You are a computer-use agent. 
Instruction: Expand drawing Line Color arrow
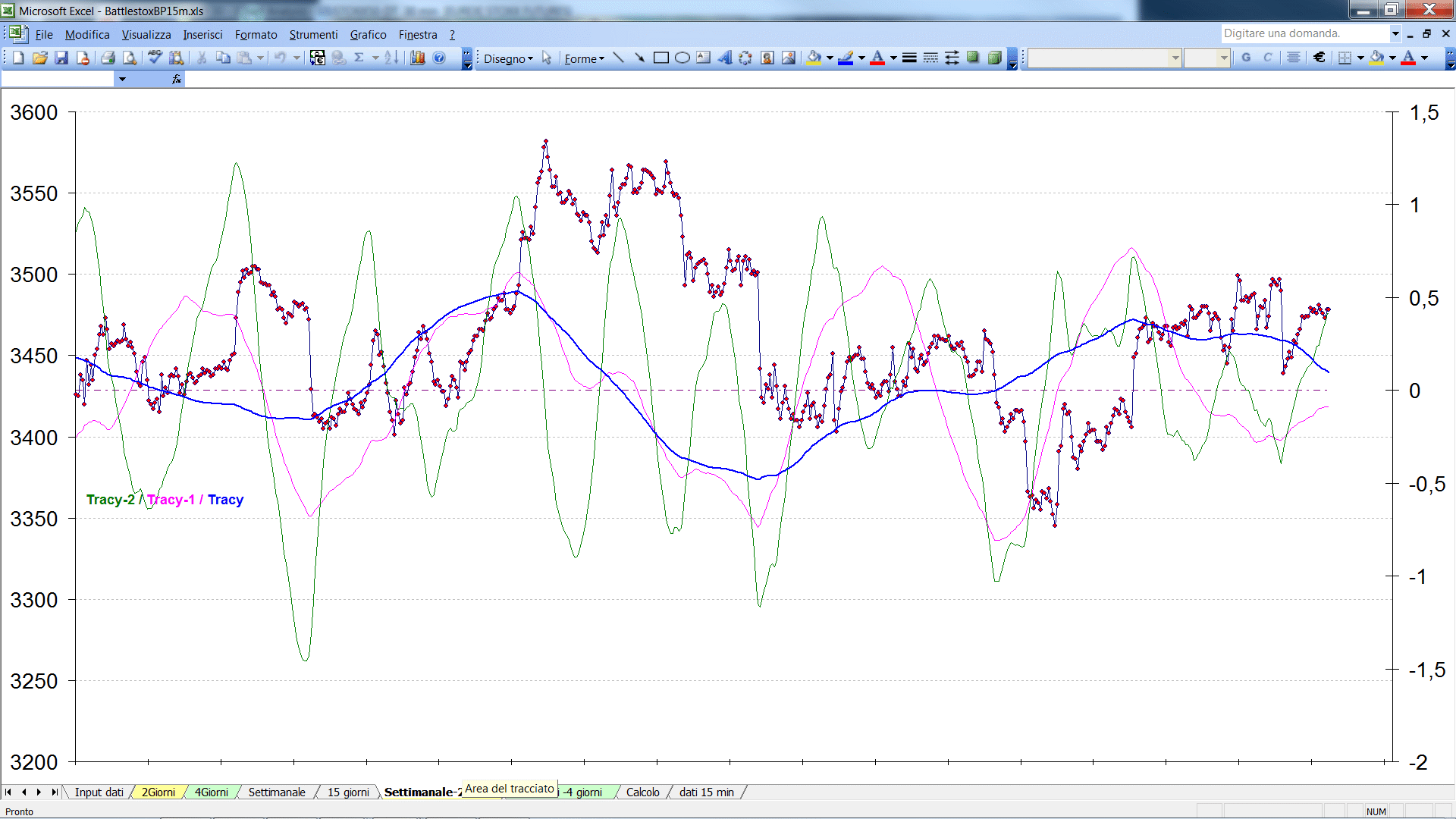pyautogui.click(x=861, y=58)
